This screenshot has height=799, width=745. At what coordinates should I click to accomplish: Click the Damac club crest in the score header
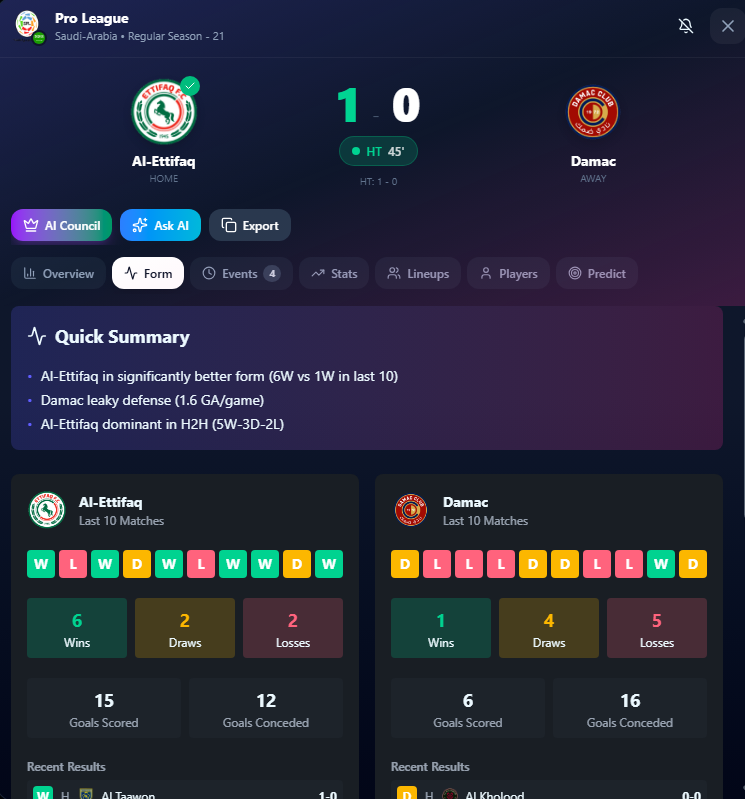coord(593,112)
